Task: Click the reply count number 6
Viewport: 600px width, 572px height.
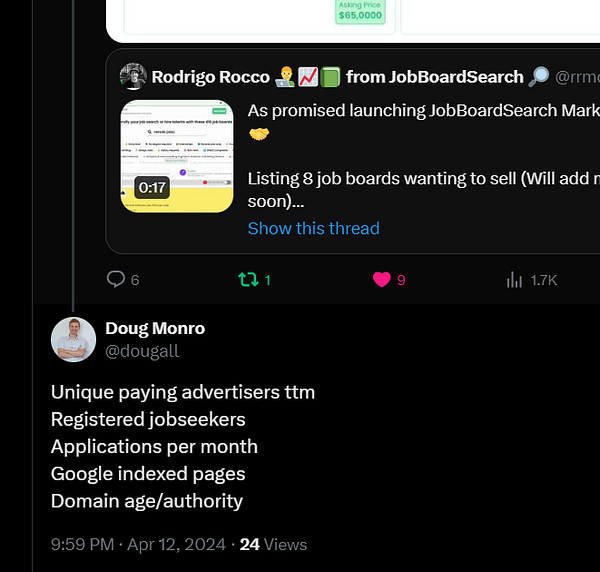Action: [x=135, y=280]
